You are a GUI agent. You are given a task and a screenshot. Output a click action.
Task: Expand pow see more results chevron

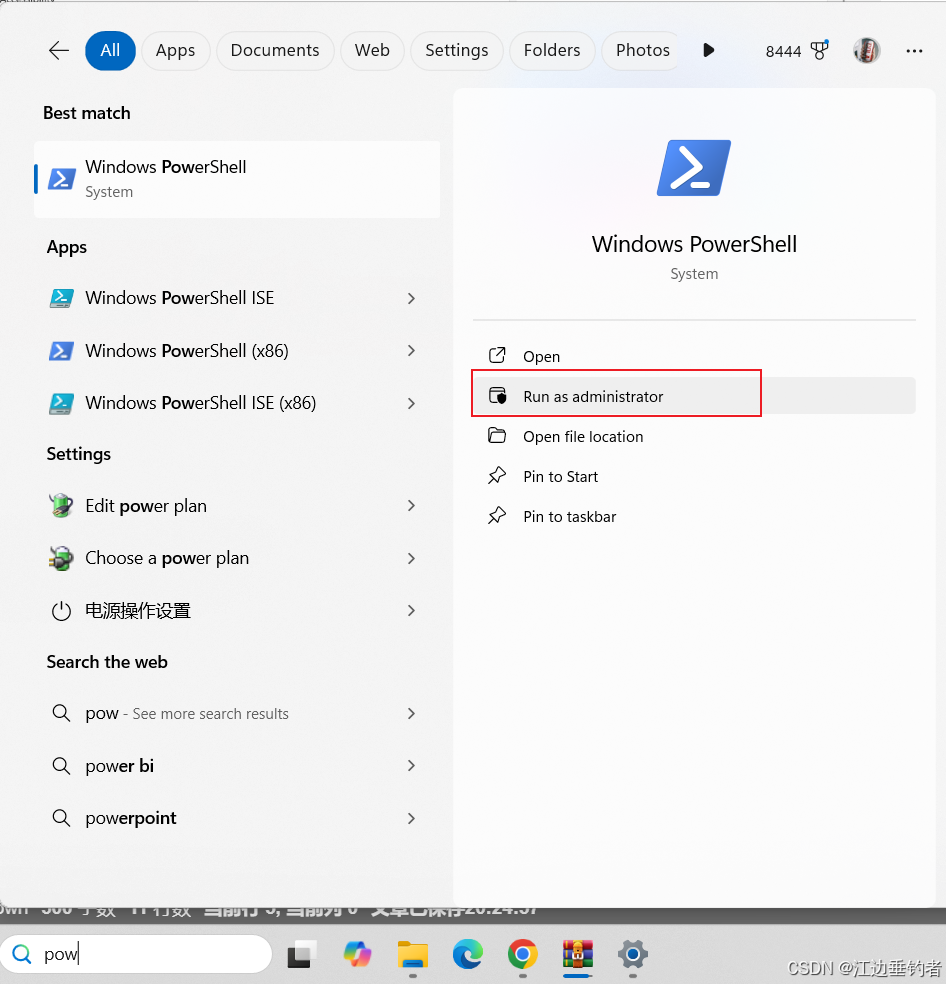[411, 713]
